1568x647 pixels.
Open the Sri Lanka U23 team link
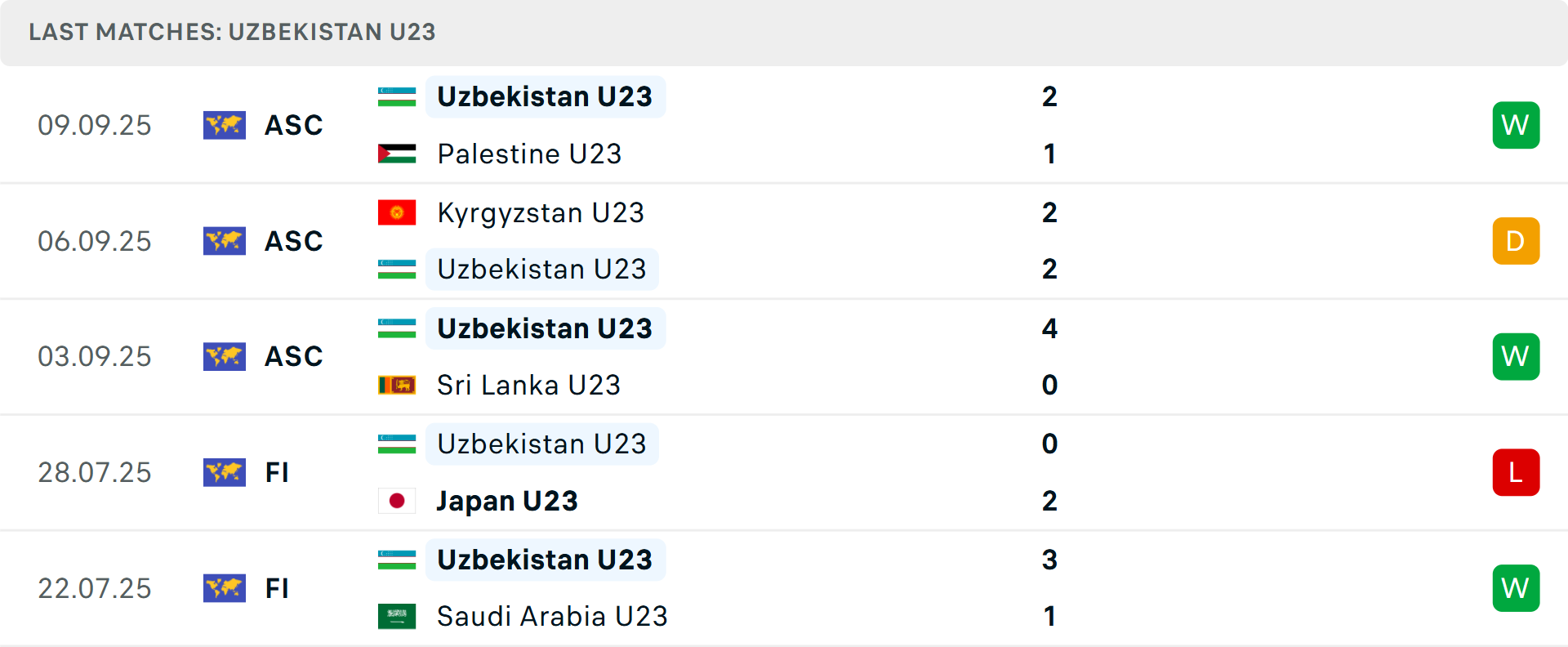528,385
